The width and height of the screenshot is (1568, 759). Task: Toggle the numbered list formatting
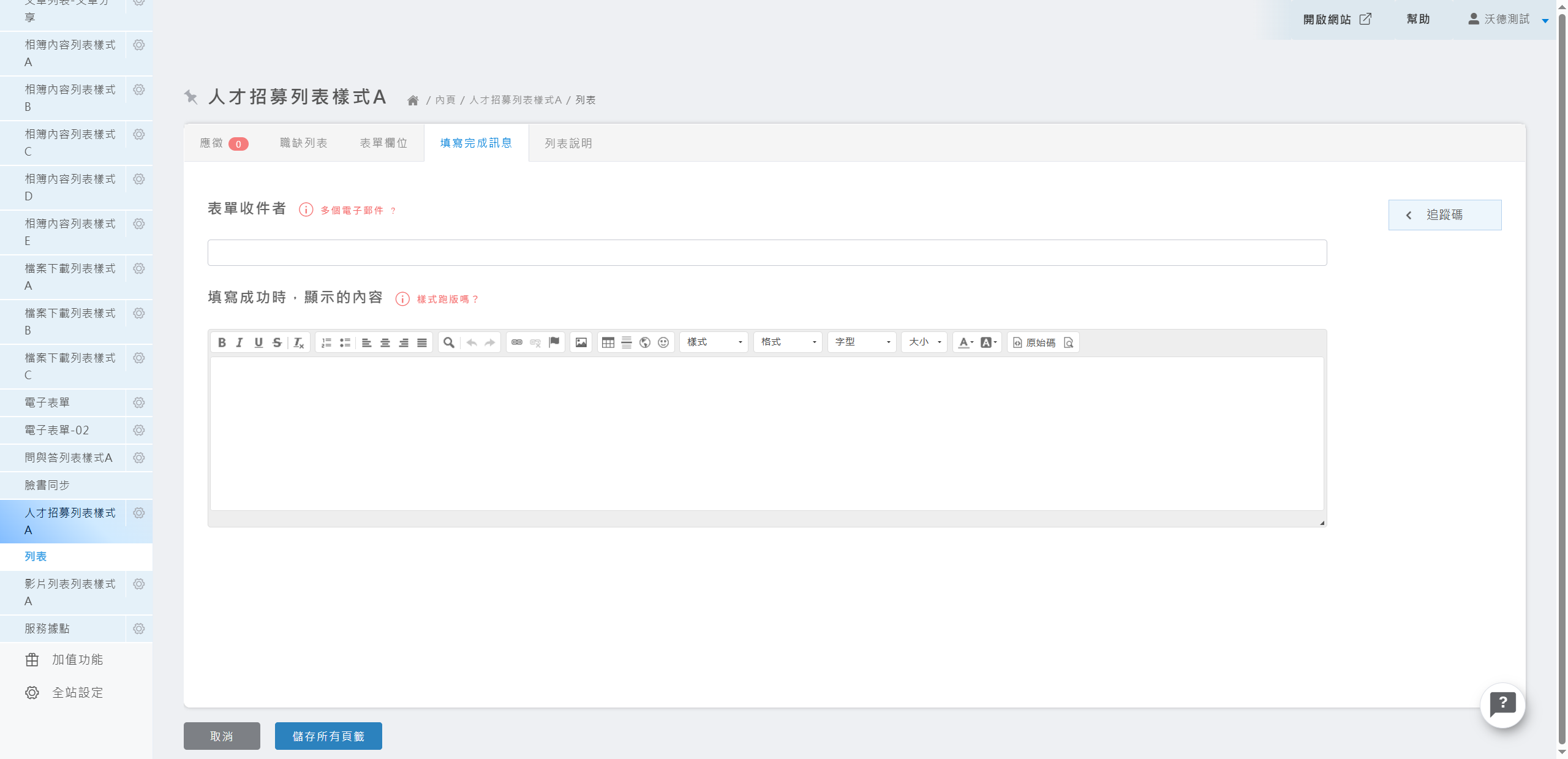click(326, 342)
